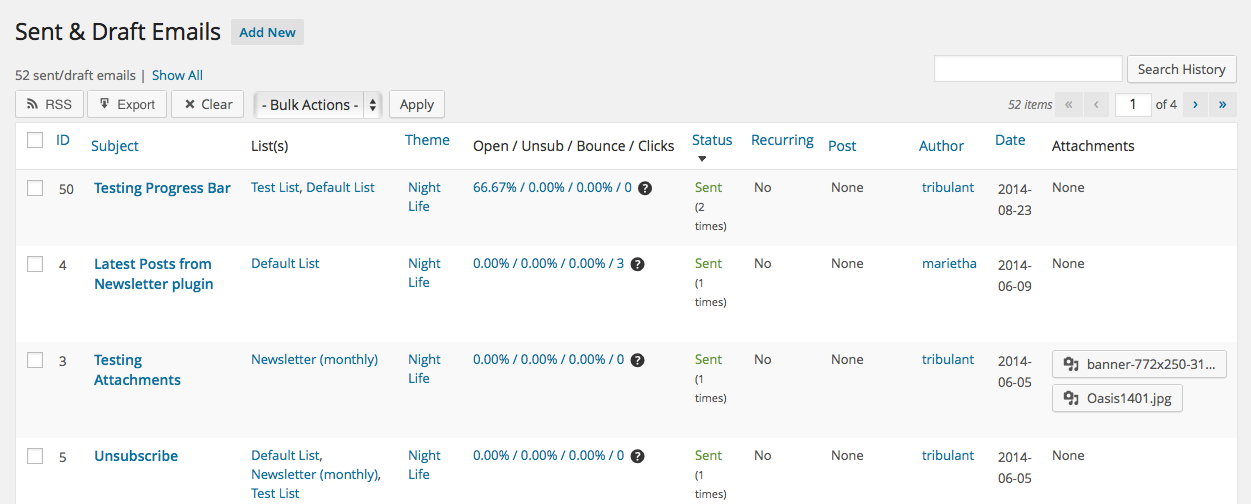Open help icon for Testing Progress Bar stats
Image resolution: width=1251 pixels, height=504 pixels.
tap(645, 188)
